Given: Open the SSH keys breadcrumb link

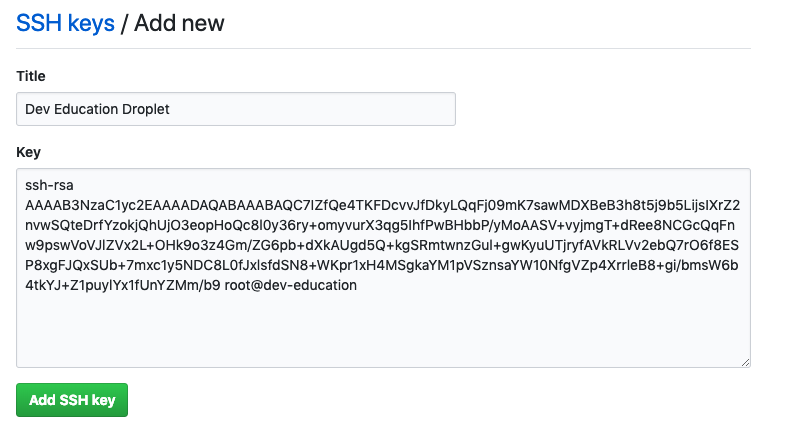Looking at the screenshot, I should click(x=65, y=23).
